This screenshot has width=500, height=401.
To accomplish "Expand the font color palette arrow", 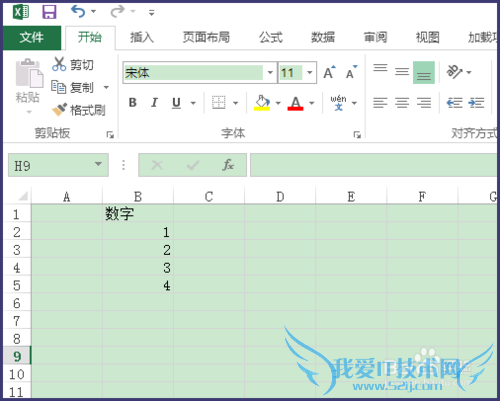I will [312, 103].
